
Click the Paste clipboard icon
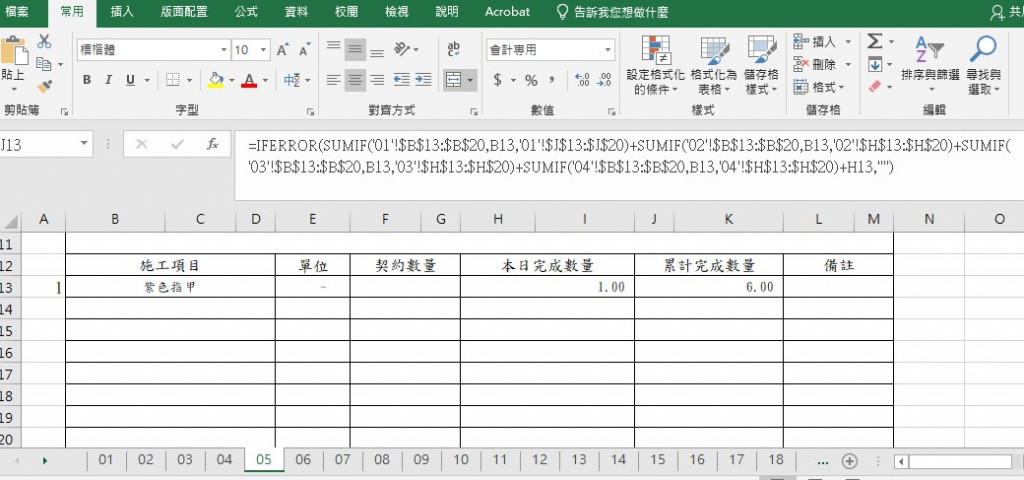pyautogui.click(x=13, y=51)
